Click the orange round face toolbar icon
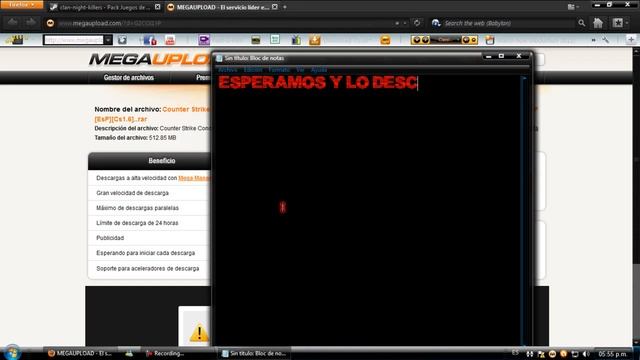 tap(385, 40)
